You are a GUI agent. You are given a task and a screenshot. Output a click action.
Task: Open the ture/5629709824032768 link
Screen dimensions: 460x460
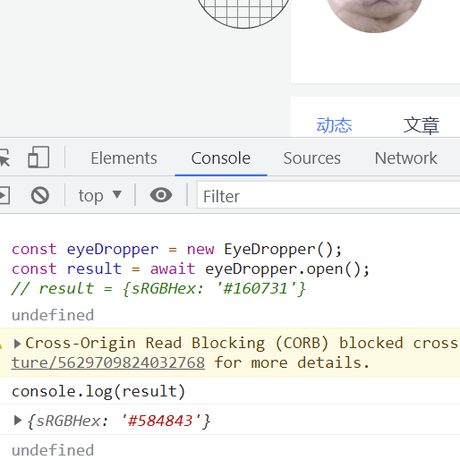(108, 363)
